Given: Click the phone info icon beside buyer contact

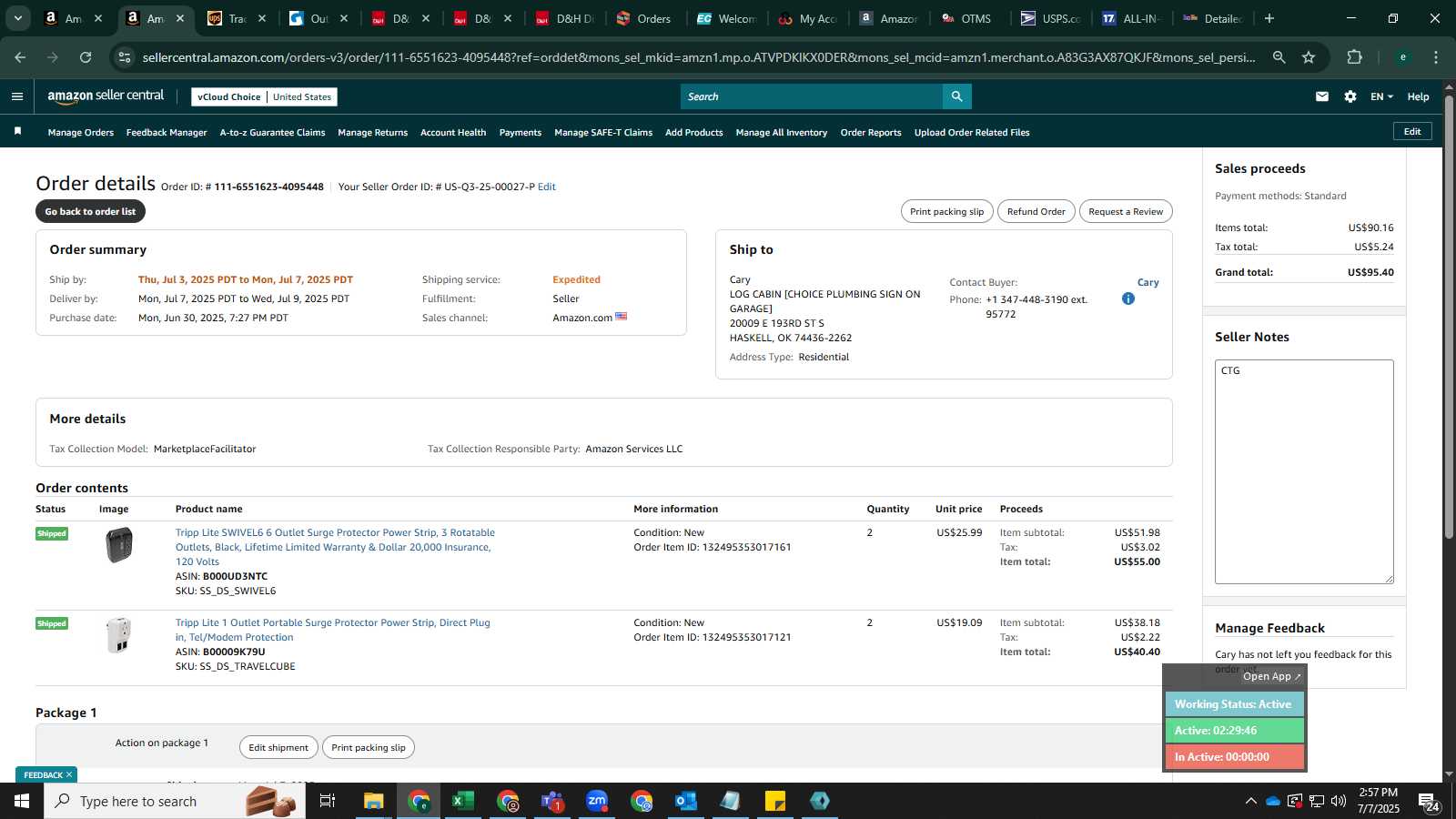Looking at the screenshot, I should click(1128, 298).
